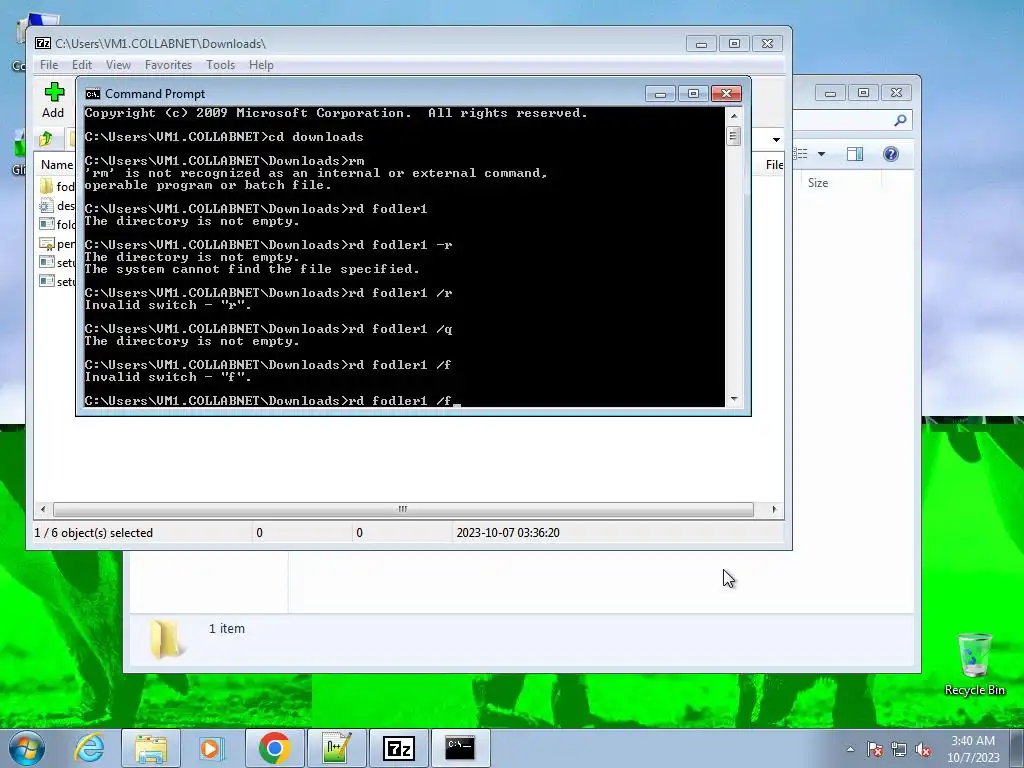Open Windows Explorer from the taskbar
The width and height of the screenshot is (1024, 768).
151,748
